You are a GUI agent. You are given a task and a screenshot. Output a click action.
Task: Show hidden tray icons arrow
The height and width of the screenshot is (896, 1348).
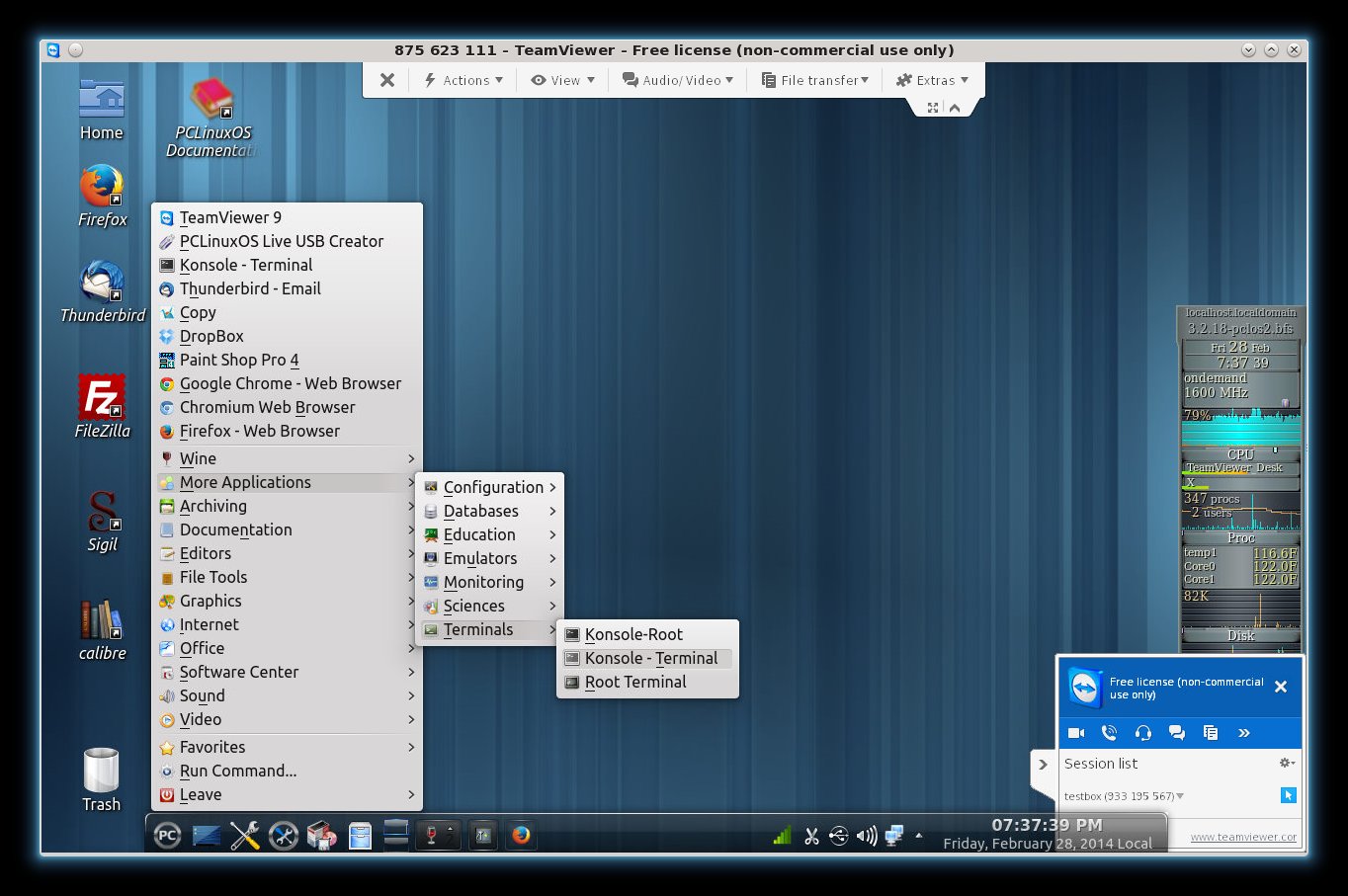918,836
